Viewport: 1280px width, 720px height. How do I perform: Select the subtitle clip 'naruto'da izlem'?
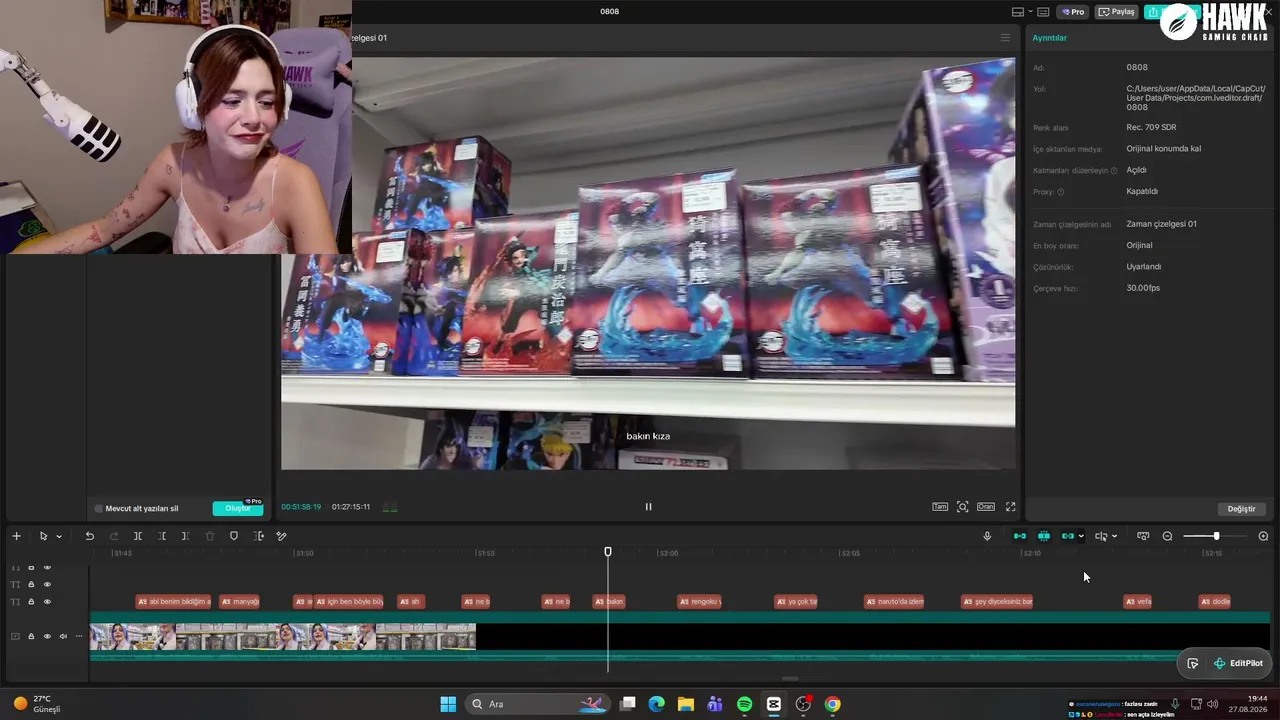[894, 602]
